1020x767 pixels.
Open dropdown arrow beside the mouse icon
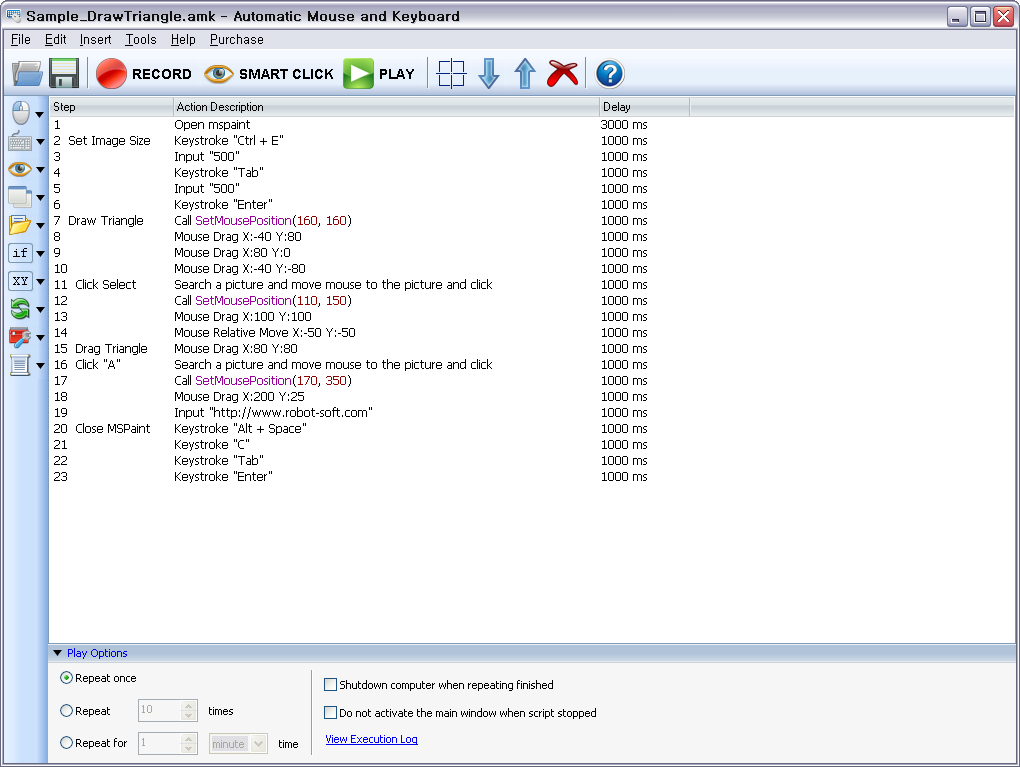click(x=40, y=114)
